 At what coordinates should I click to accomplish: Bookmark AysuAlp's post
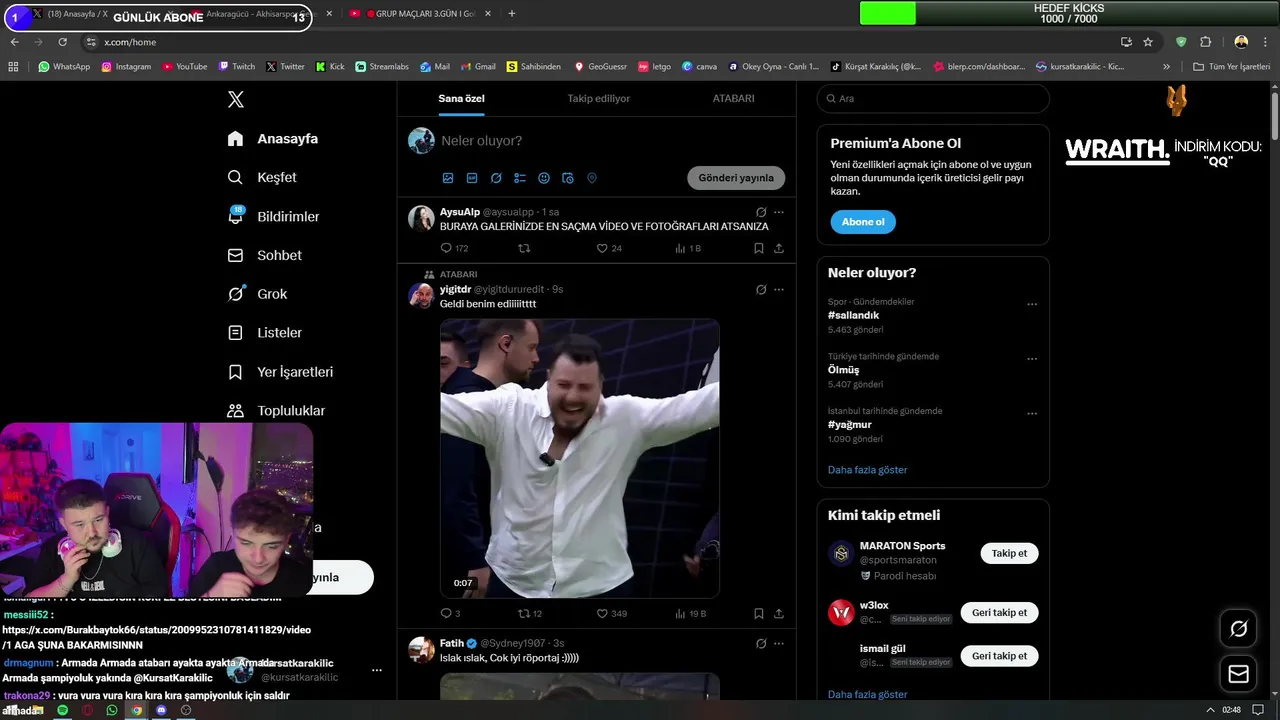click(759, 248)
